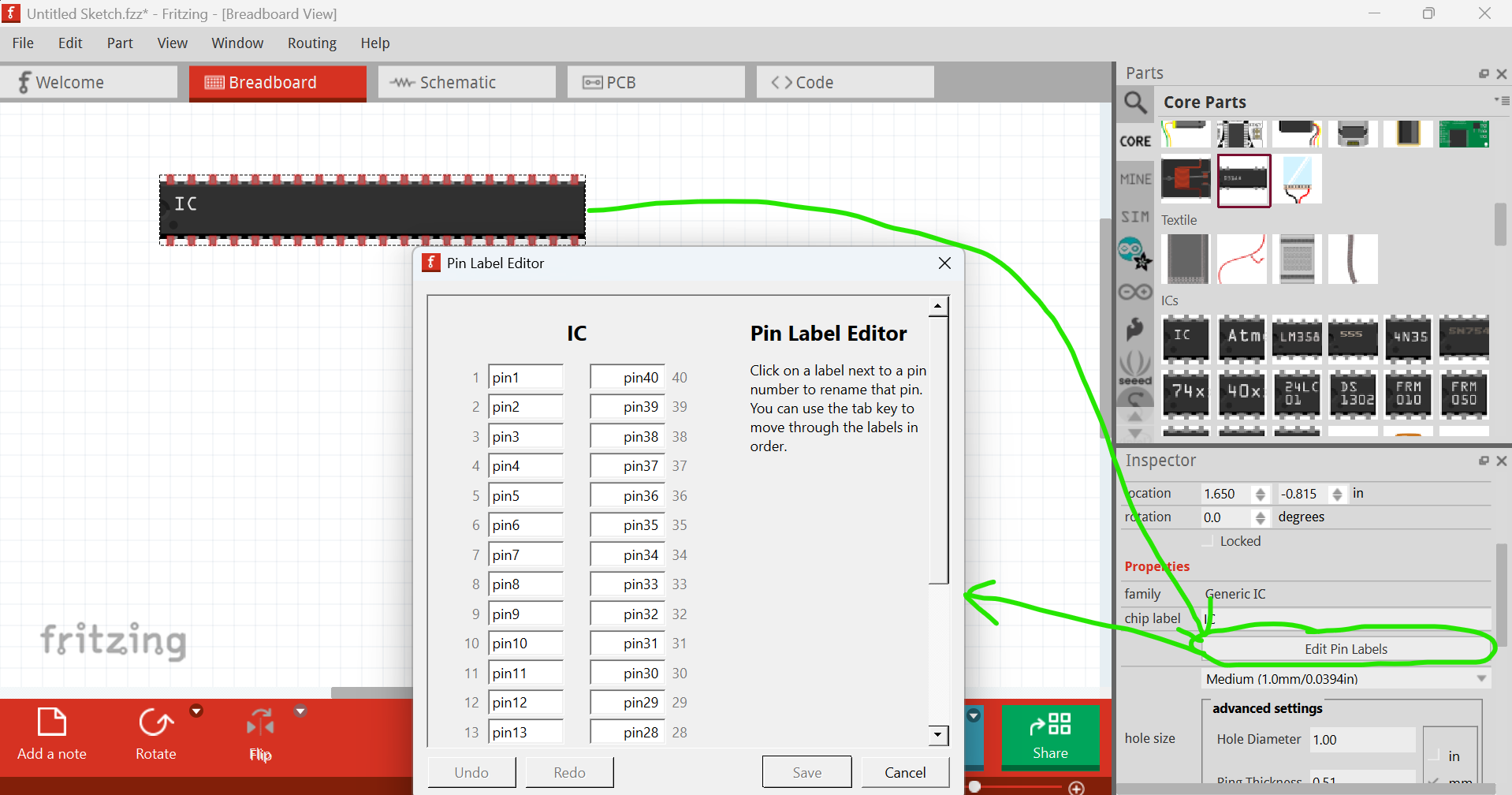The width and height of the screenshot is (1512, 795).
Task: Open the parts search magnifier icon
Action: point(1135,103)
